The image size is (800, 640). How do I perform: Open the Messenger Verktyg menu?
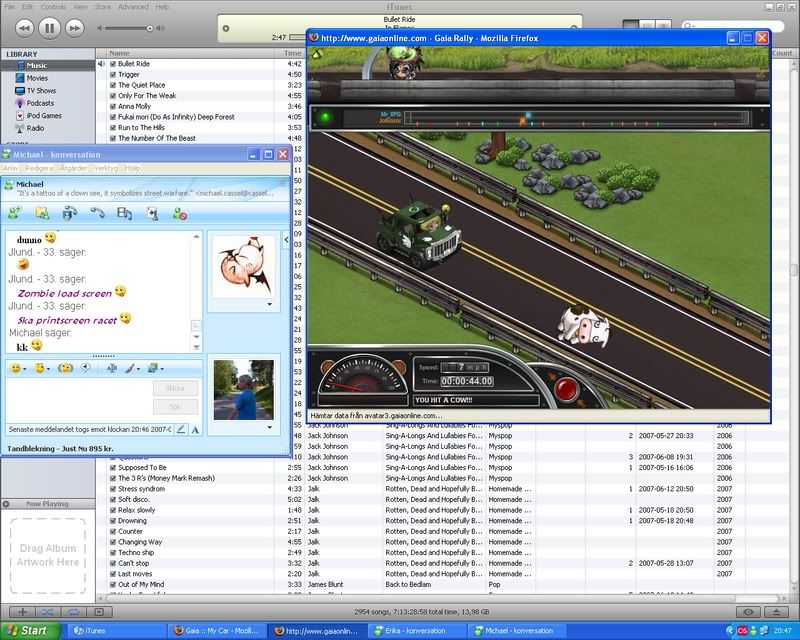coord(106,168)
